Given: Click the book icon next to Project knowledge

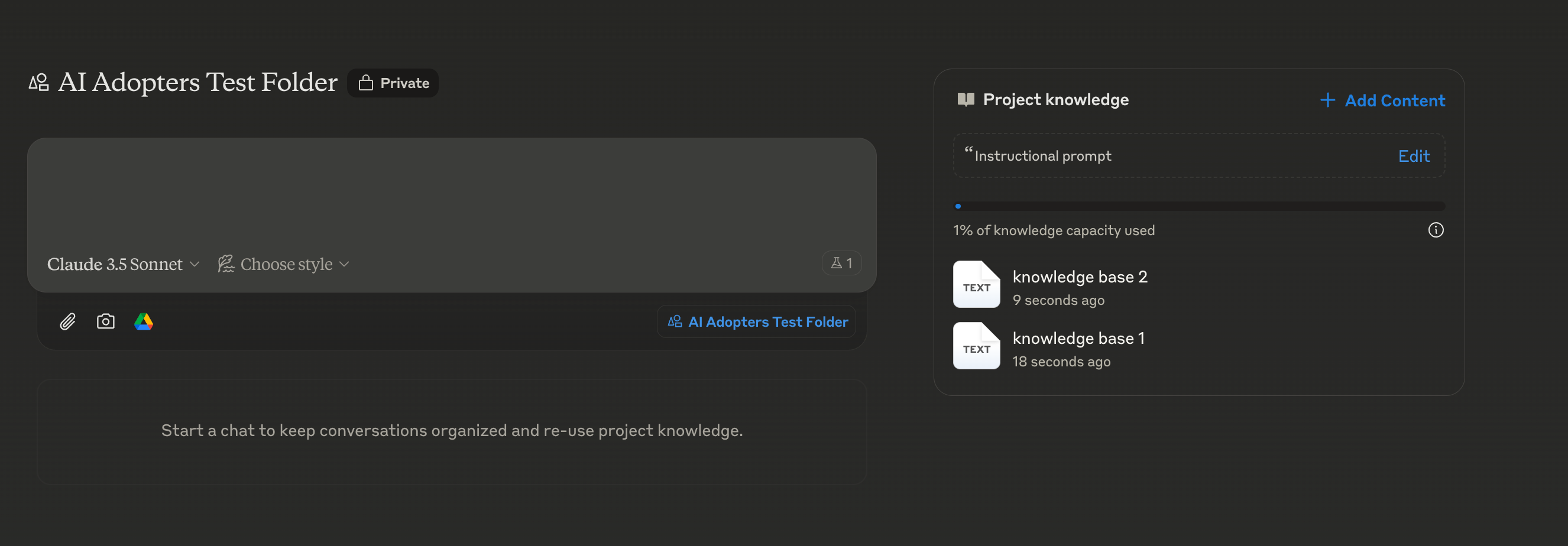Looking at the screenshot, I should tap(966, 99).
